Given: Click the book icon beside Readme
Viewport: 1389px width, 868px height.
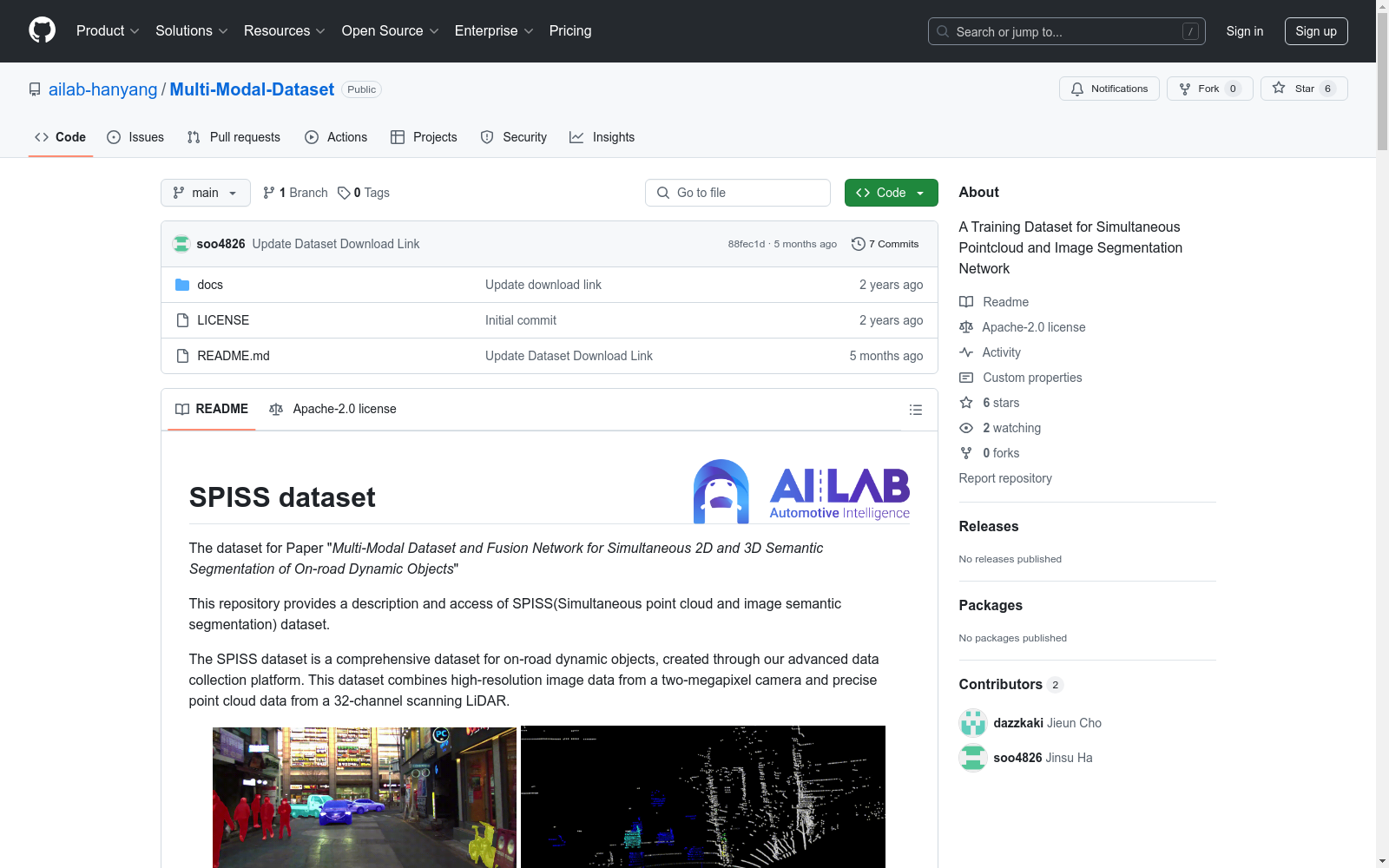Looking at the screenshot, I should pyautogui.click(x=966, y=302).
